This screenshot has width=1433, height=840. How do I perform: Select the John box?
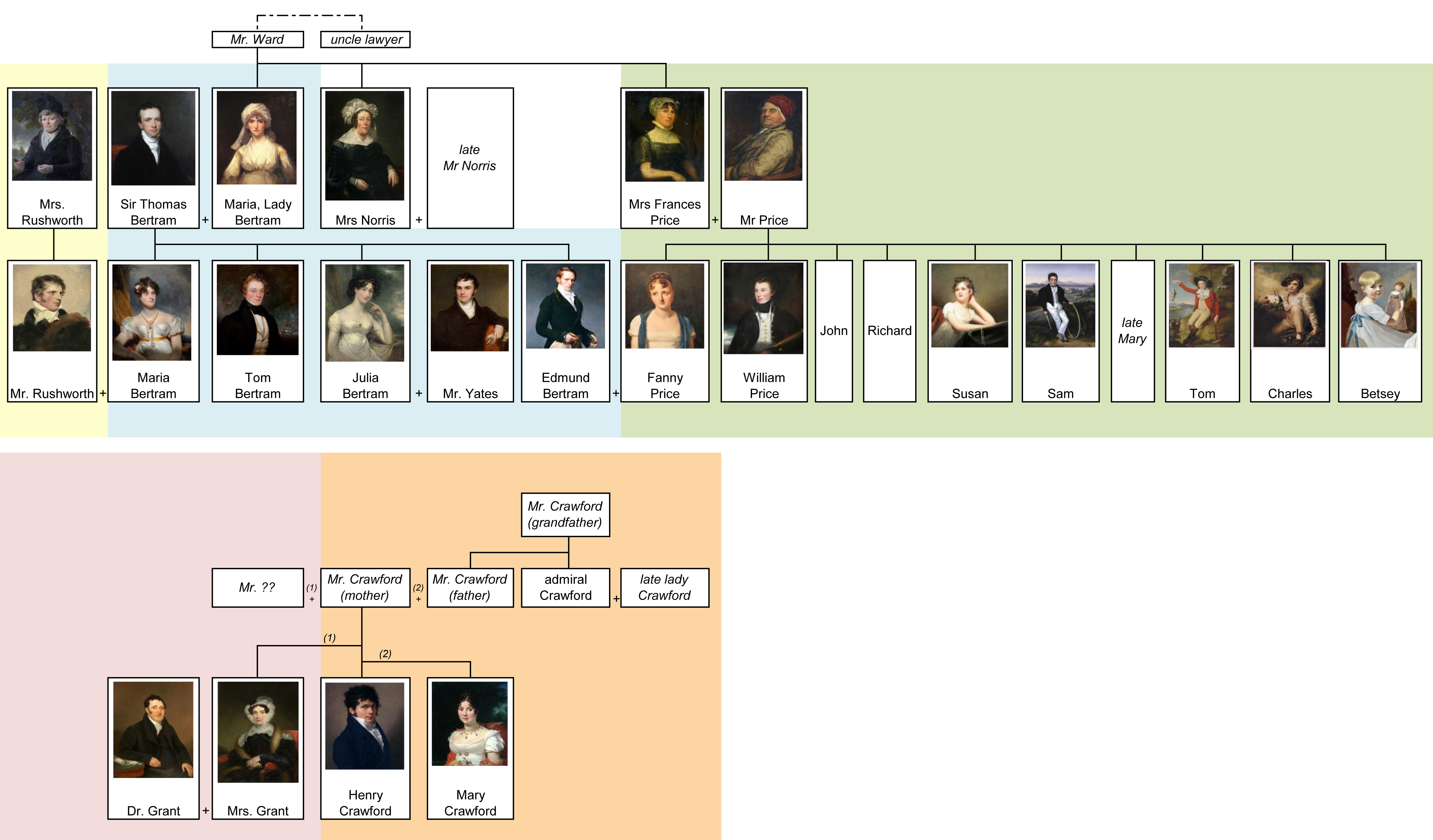[834, 331]
